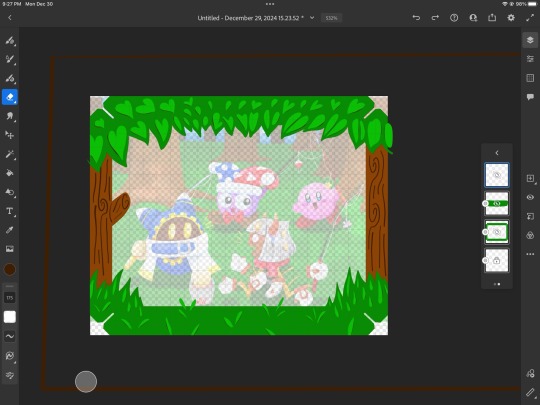Select the Eraser tool
The width and height of the screenshot is (540, 405).
tap(10, 97)
